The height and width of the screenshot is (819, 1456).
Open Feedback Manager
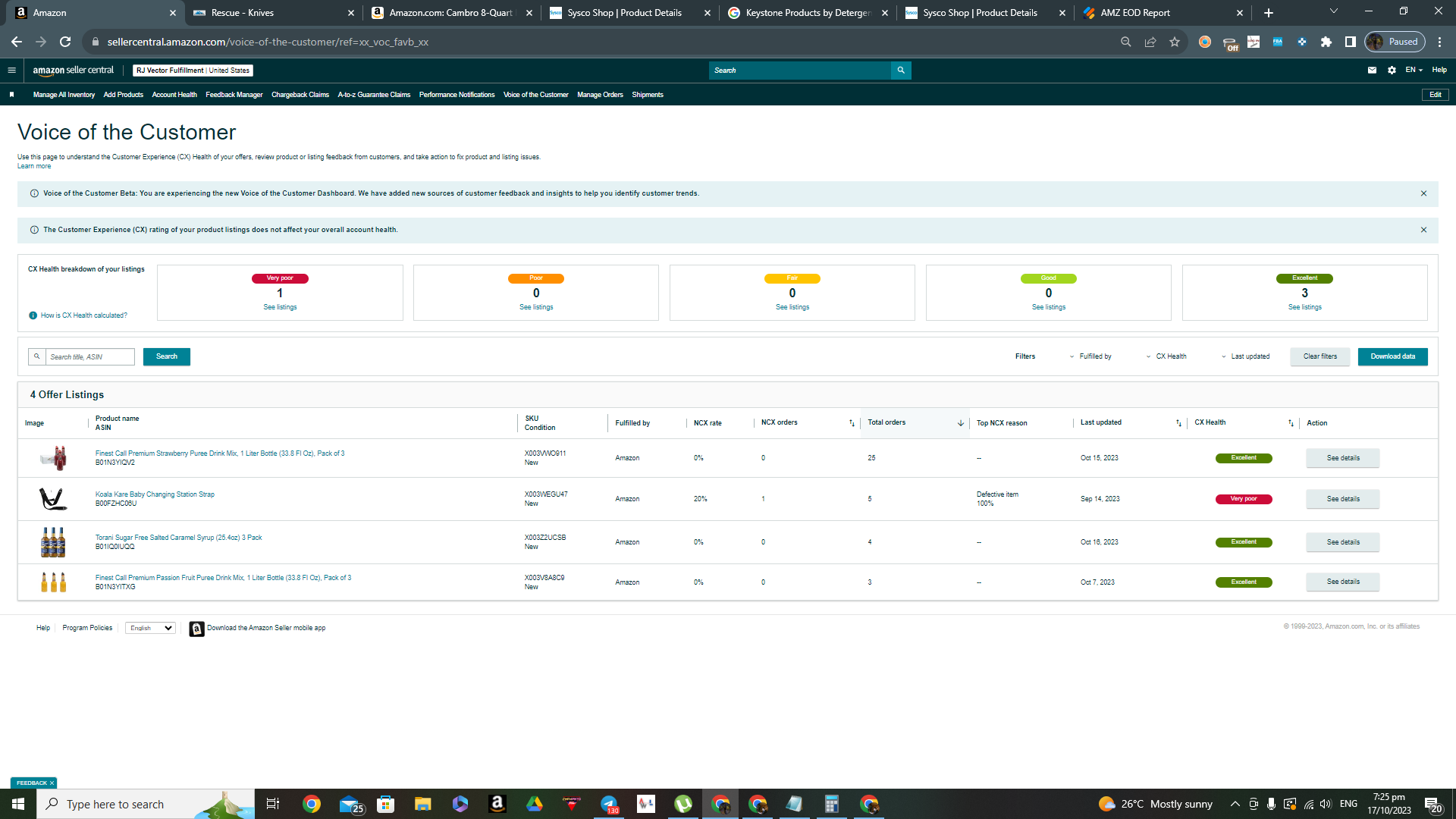click(x=234, y=95)
